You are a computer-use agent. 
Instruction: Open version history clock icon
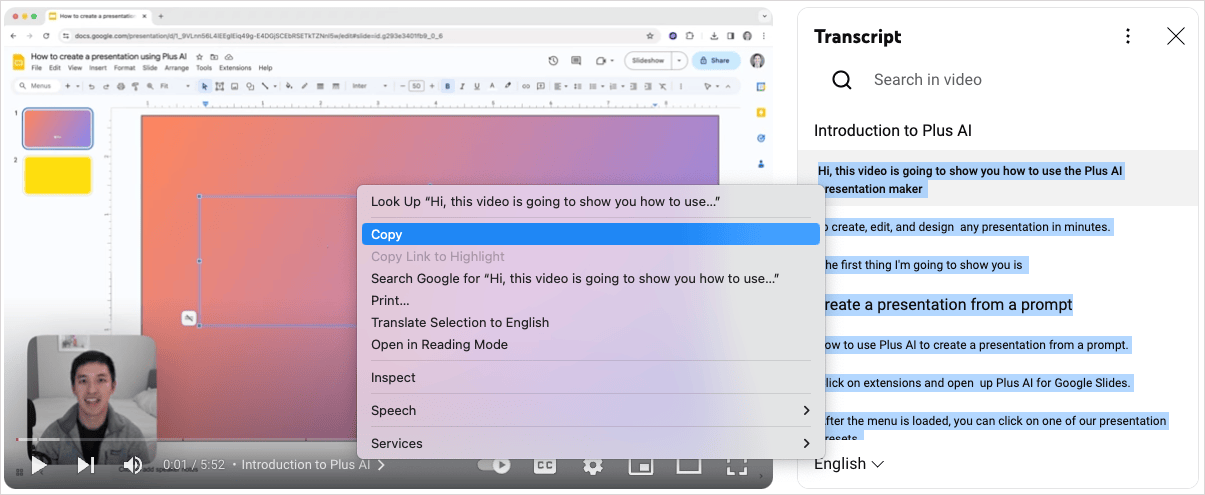coord(553,60)
